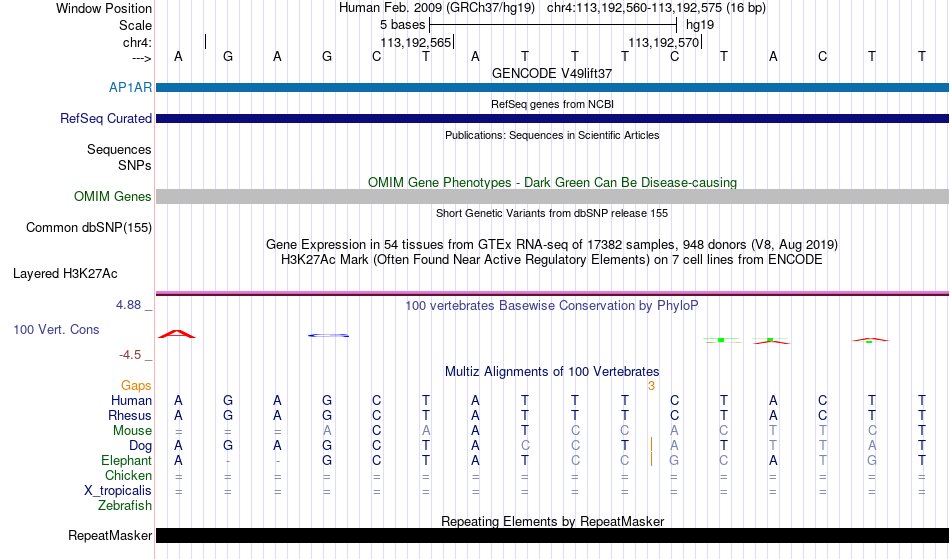Click the Rhesus species label
950x559 pixels.
point(130,415)
